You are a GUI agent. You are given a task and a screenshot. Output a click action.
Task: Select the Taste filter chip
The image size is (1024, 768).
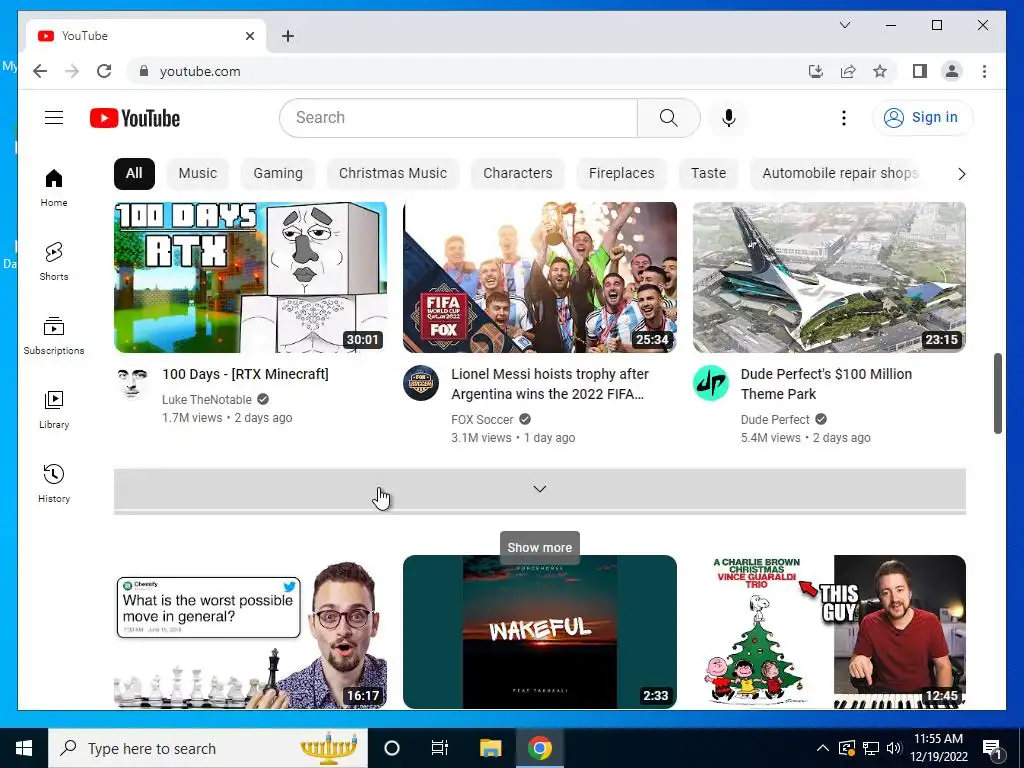pyautogui.click(x=708, y=173)
